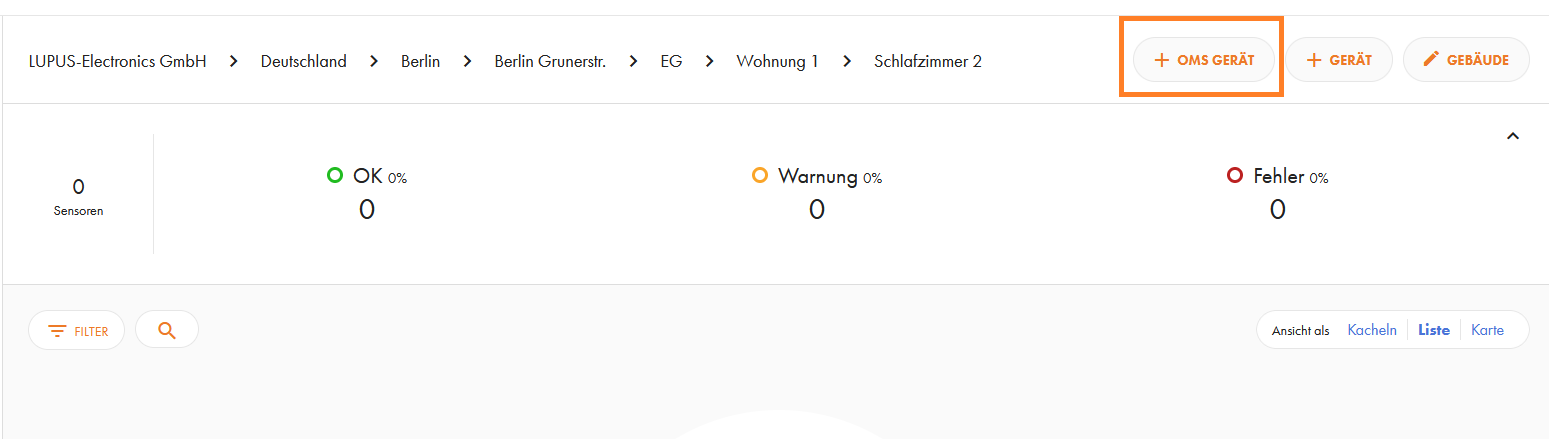Click the OMS Gerät add button
This screenshot has width=1549, height=439.
1204,60
